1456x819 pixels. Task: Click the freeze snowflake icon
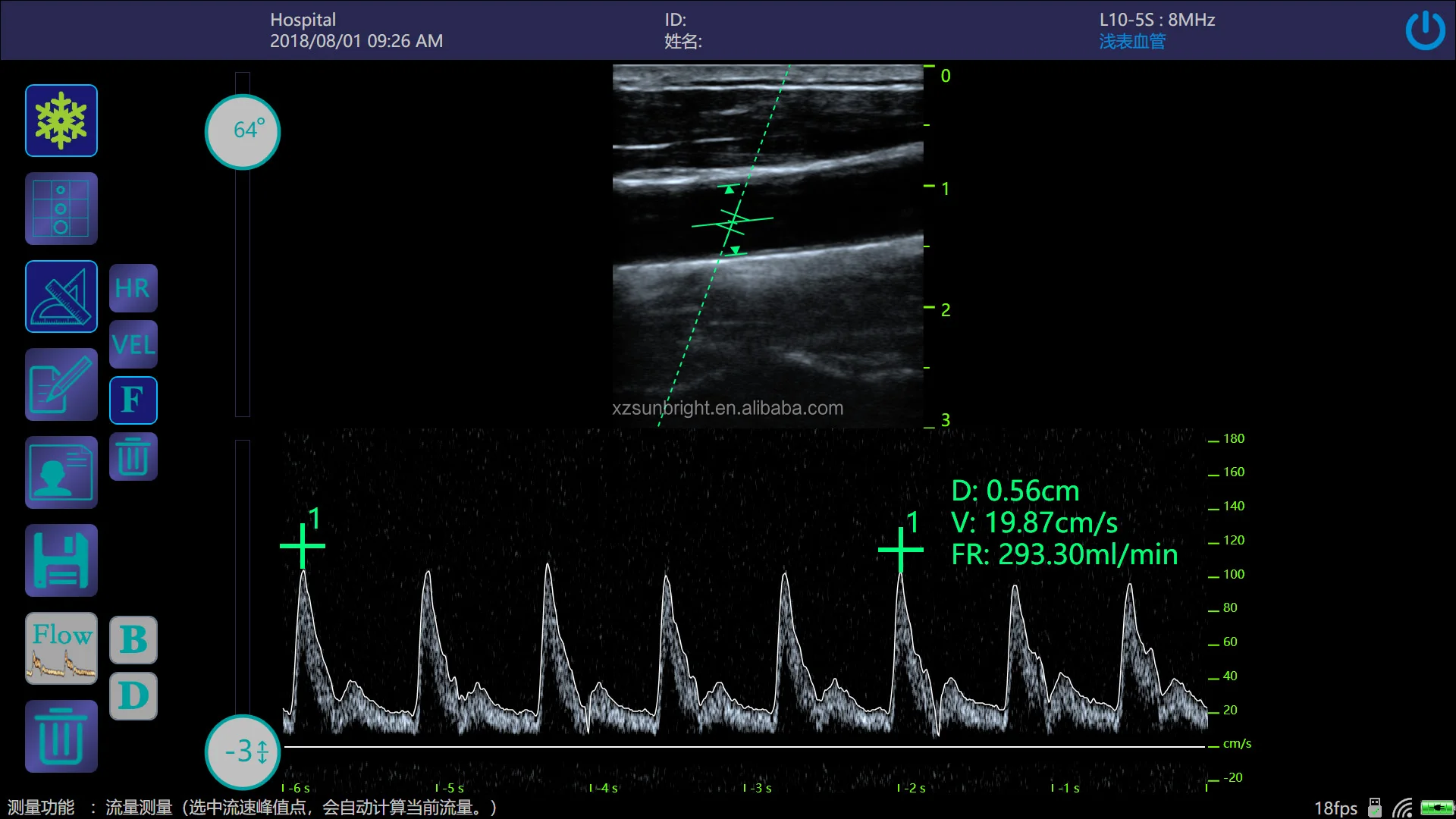pyautogui.click(x=61, y=121)
